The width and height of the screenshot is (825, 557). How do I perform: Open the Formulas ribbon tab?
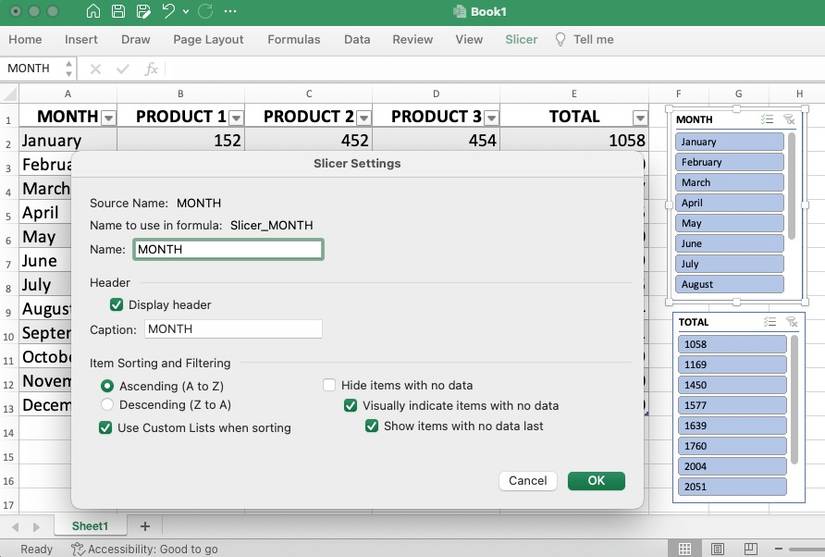click(294, 40)
